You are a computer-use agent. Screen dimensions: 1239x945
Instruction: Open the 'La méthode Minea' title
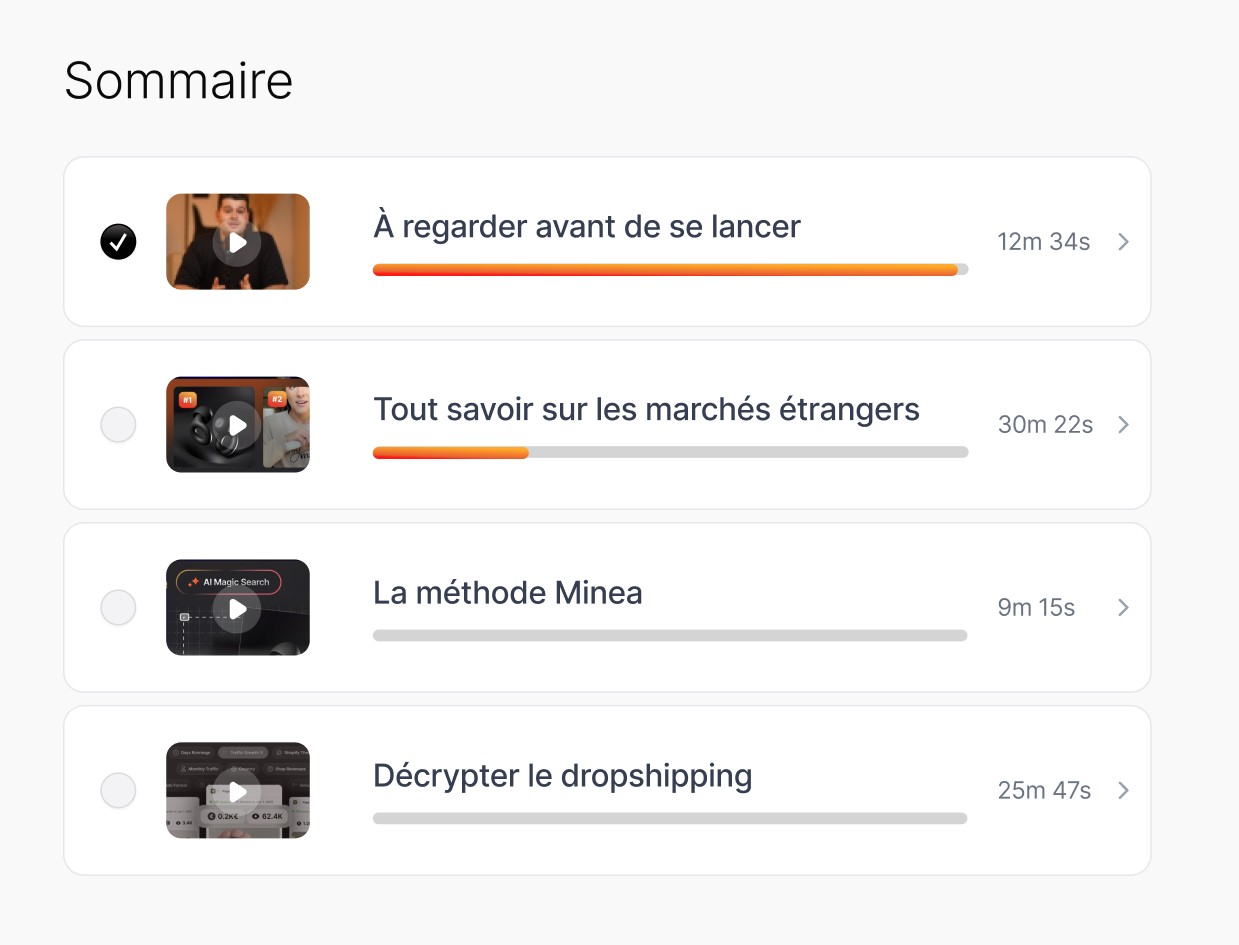tap(508, 593)
